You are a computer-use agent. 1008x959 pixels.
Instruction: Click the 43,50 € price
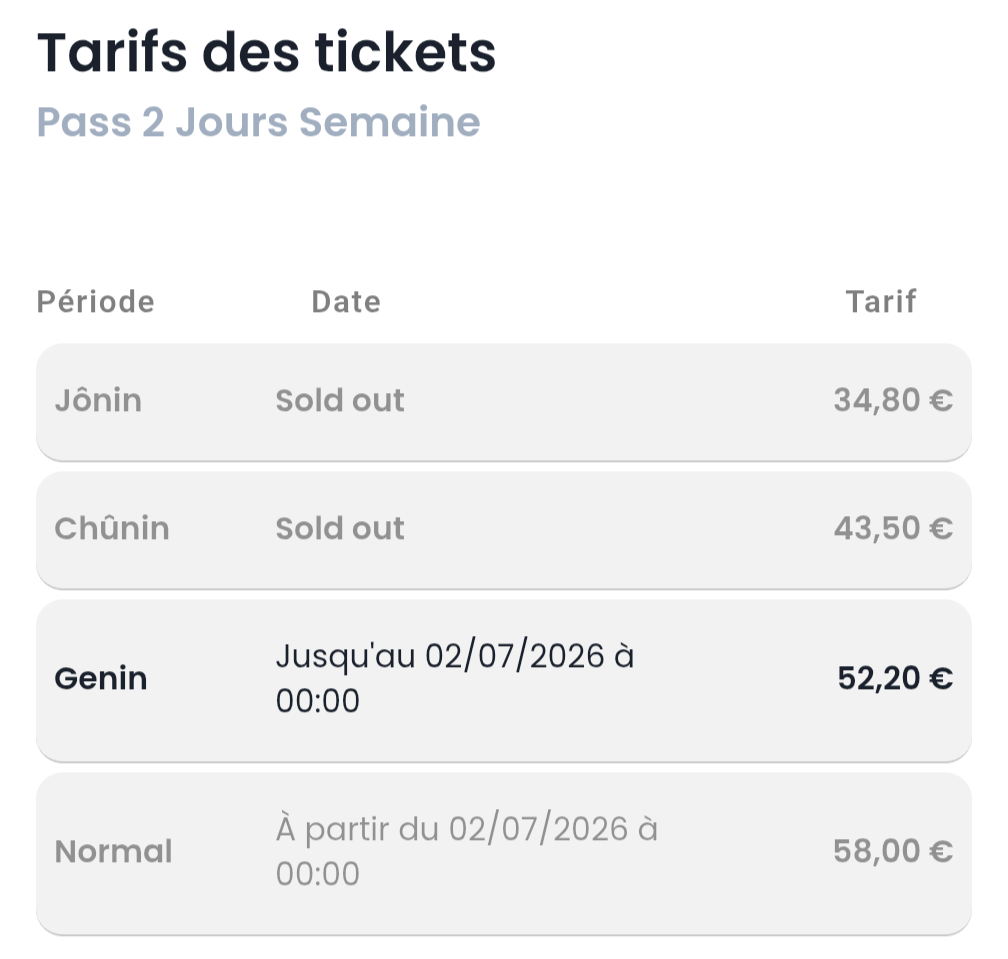[x=892, y=528]
